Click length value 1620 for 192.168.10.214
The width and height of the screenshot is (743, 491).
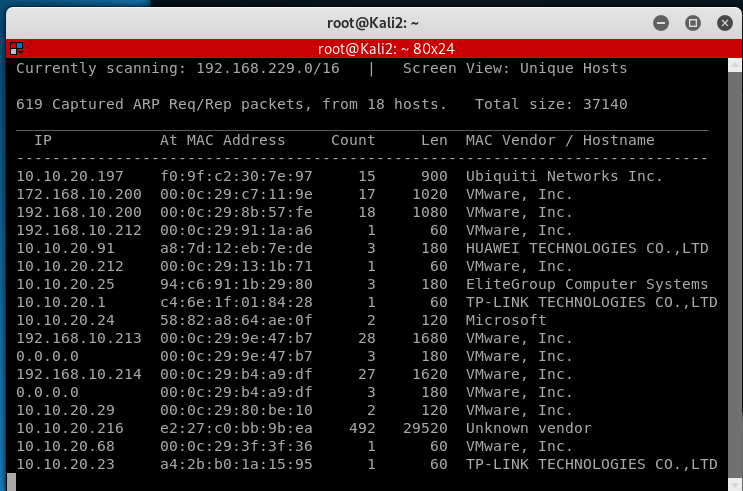[430, 374]
